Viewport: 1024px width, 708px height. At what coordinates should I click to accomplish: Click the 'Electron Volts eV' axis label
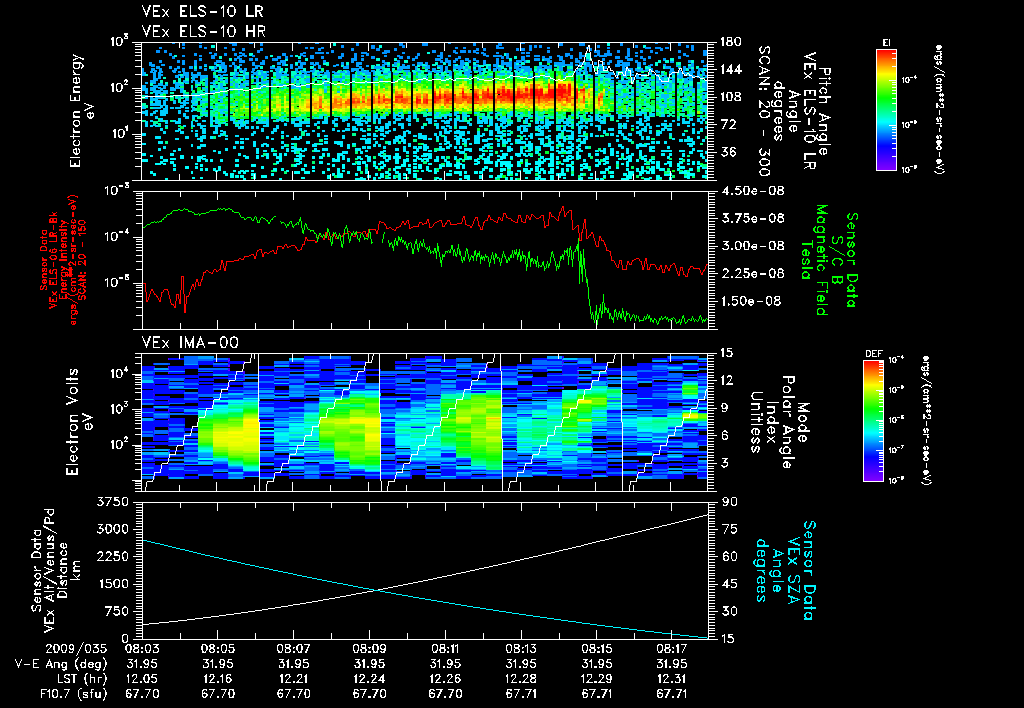[x=78, y=422]
